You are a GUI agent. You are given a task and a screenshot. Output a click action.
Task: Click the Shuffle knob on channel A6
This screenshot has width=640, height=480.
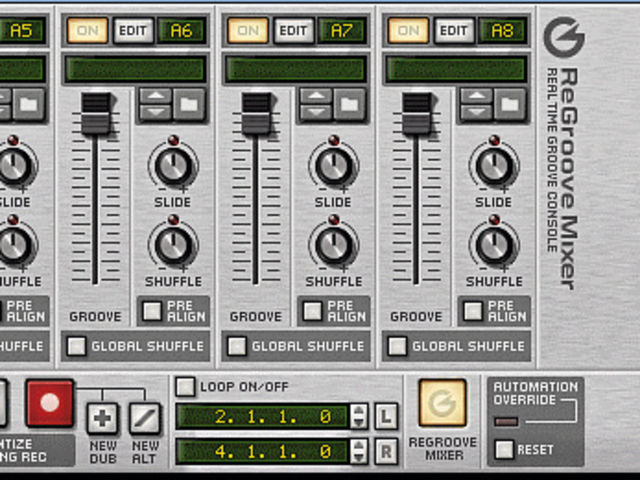[x=173, y=245]
